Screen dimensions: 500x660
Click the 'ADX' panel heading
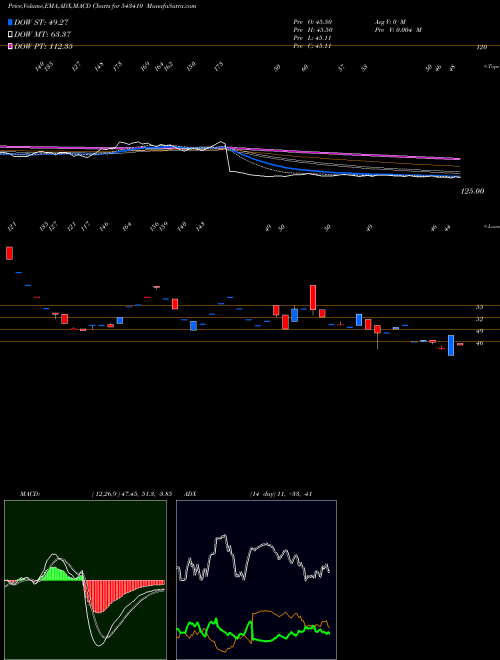[x=190, y=493]
